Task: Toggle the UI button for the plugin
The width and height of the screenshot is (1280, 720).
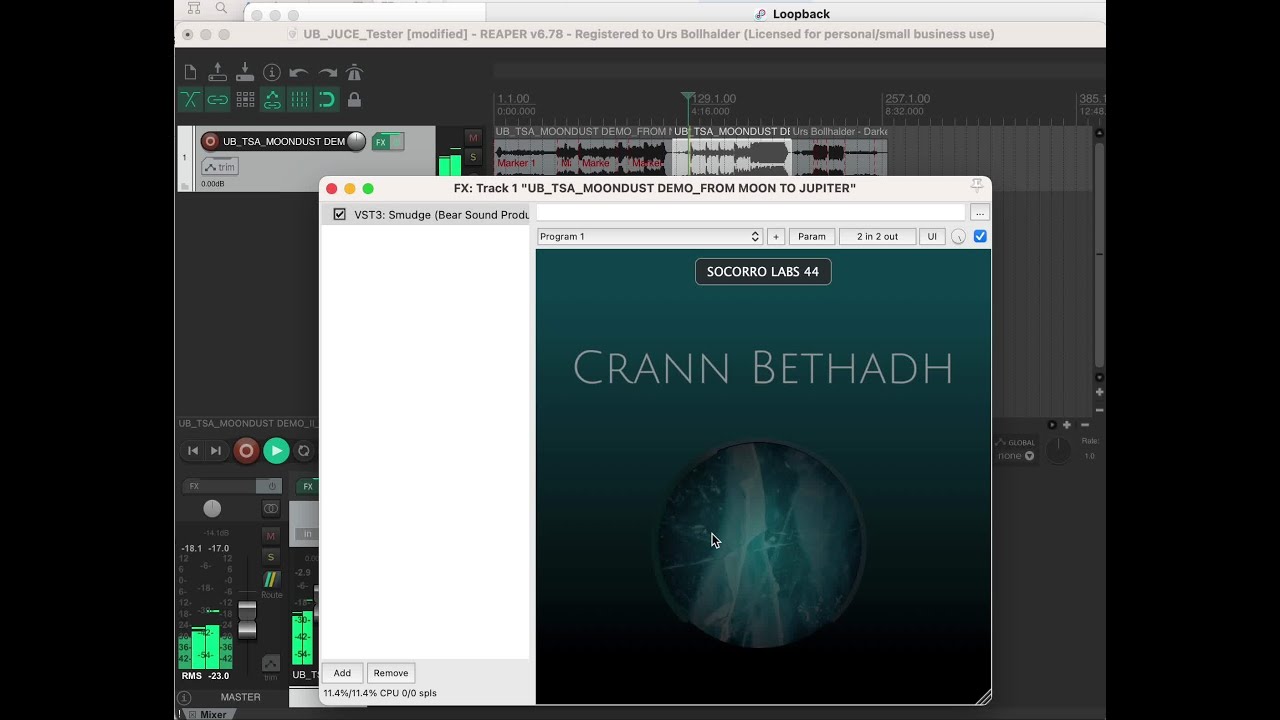Action: (932, 237)
